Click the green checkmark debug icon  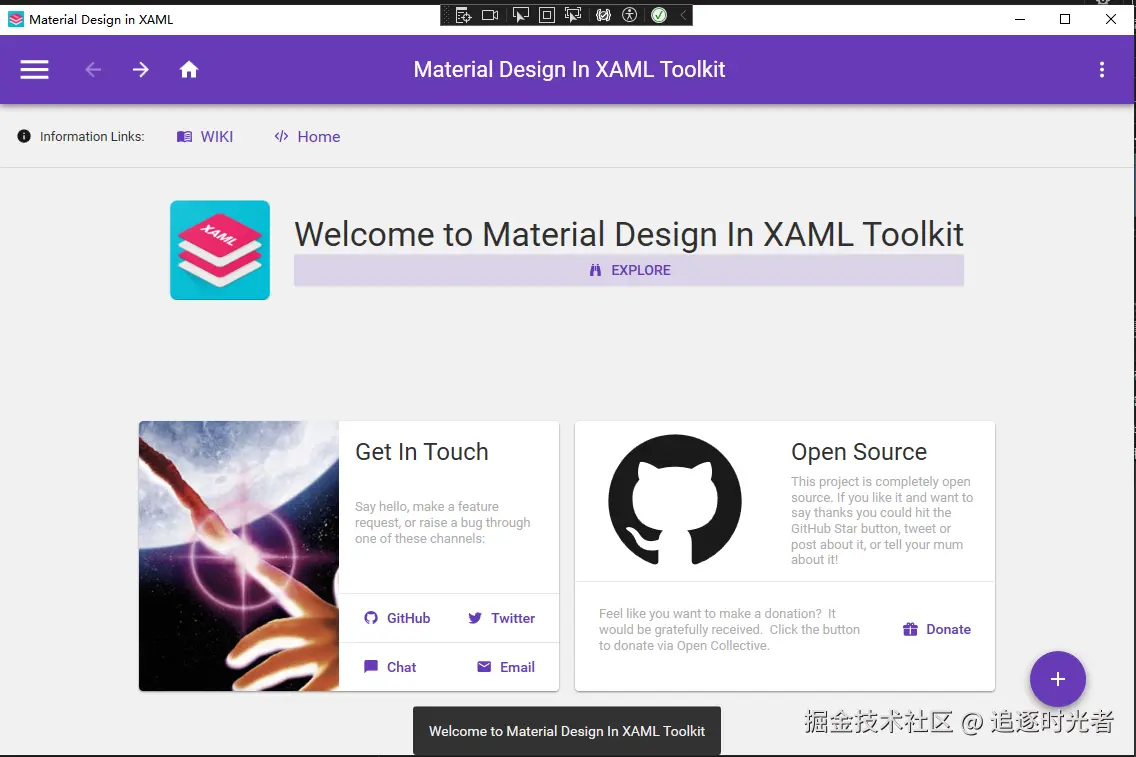click(x=659, y=15)
